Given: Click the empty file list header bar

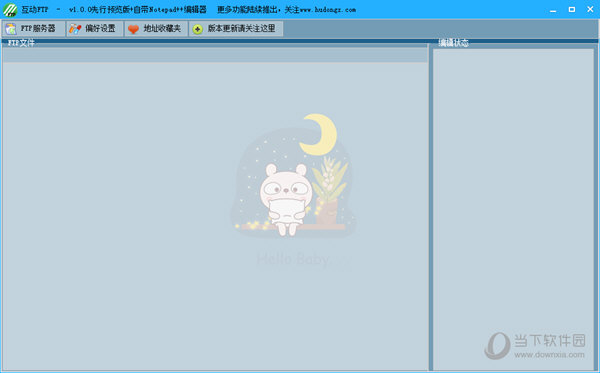Looking at the screenshot, I should click(215, 55).
